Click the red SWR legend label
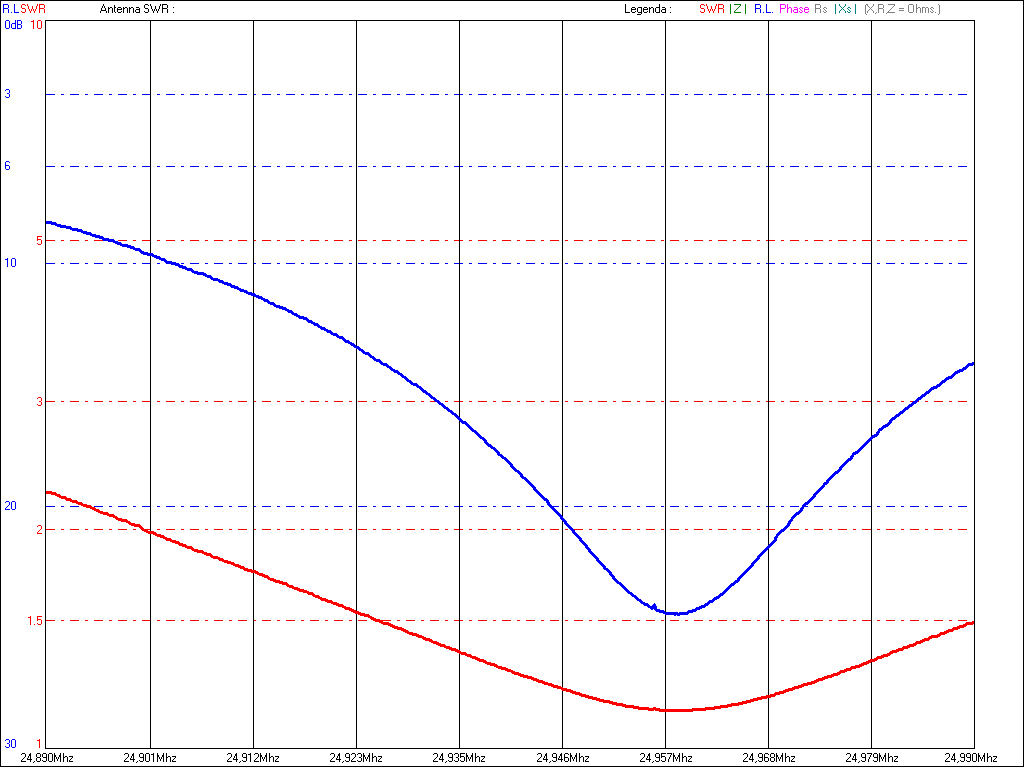Screen dimensions: 1024x768 tap(711, 9)
